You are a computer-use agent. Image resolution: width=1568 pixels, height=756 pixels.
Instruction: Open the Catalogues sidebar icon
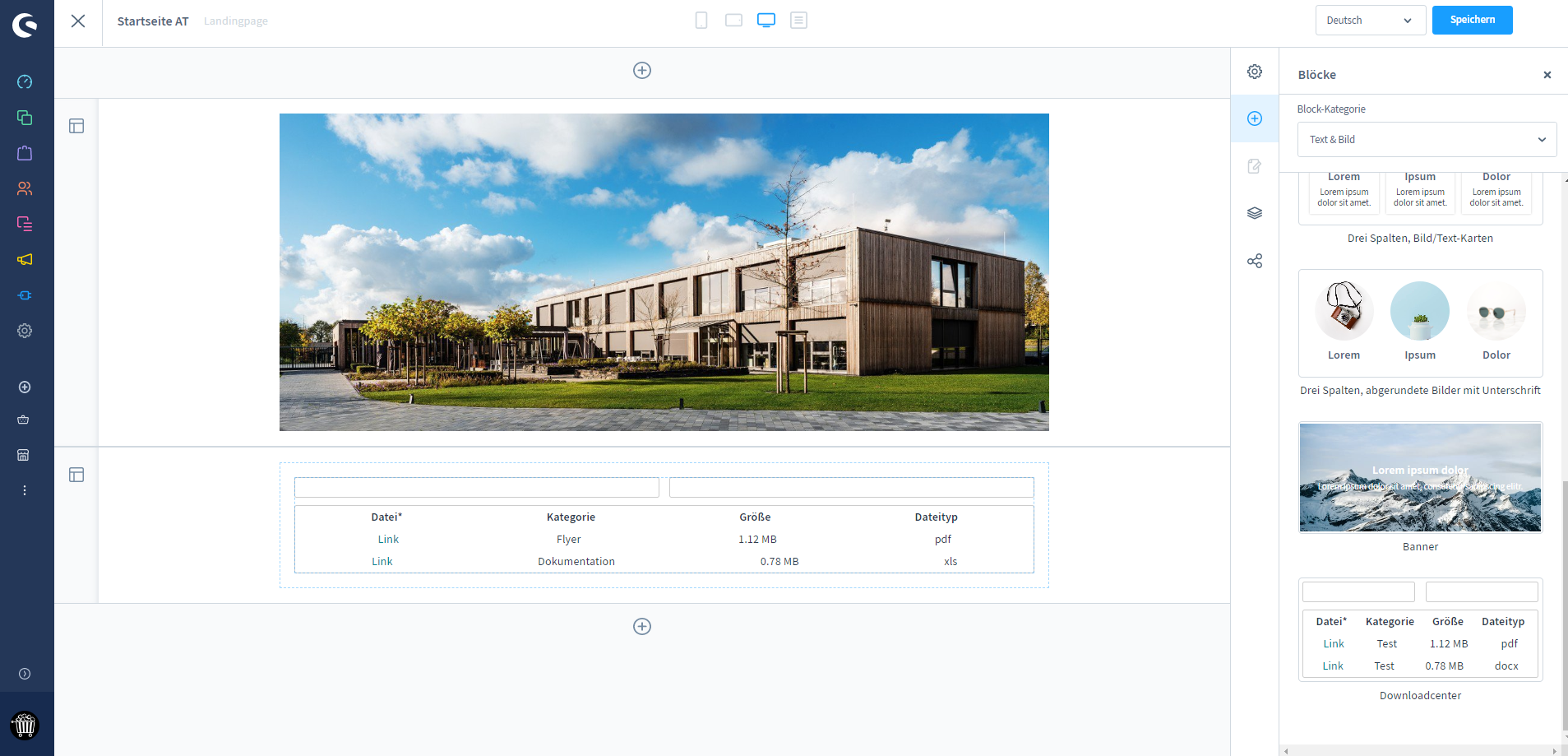[25, 118]
